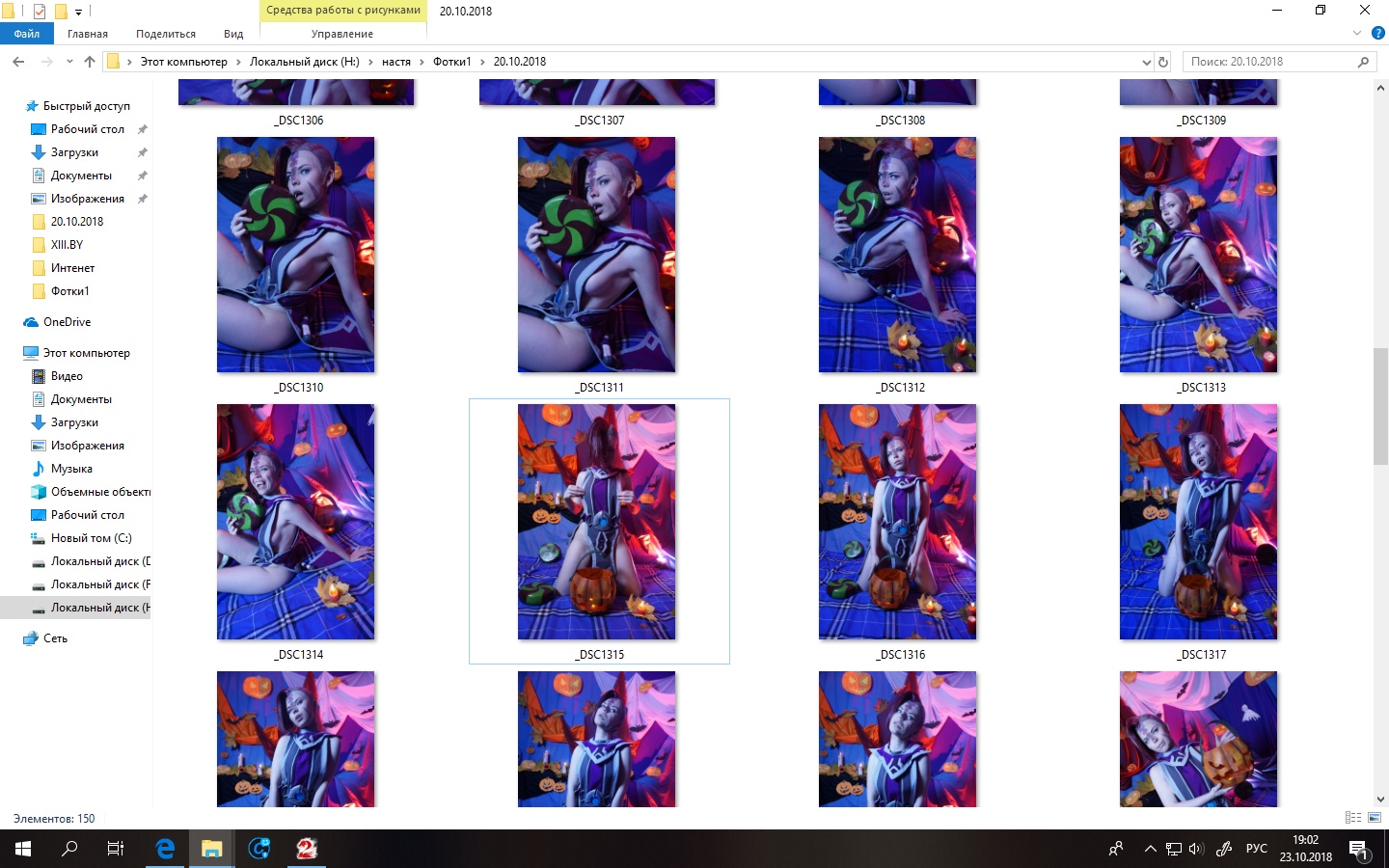Launch Microsoft Edge from the taskbar

pos(165,849)
